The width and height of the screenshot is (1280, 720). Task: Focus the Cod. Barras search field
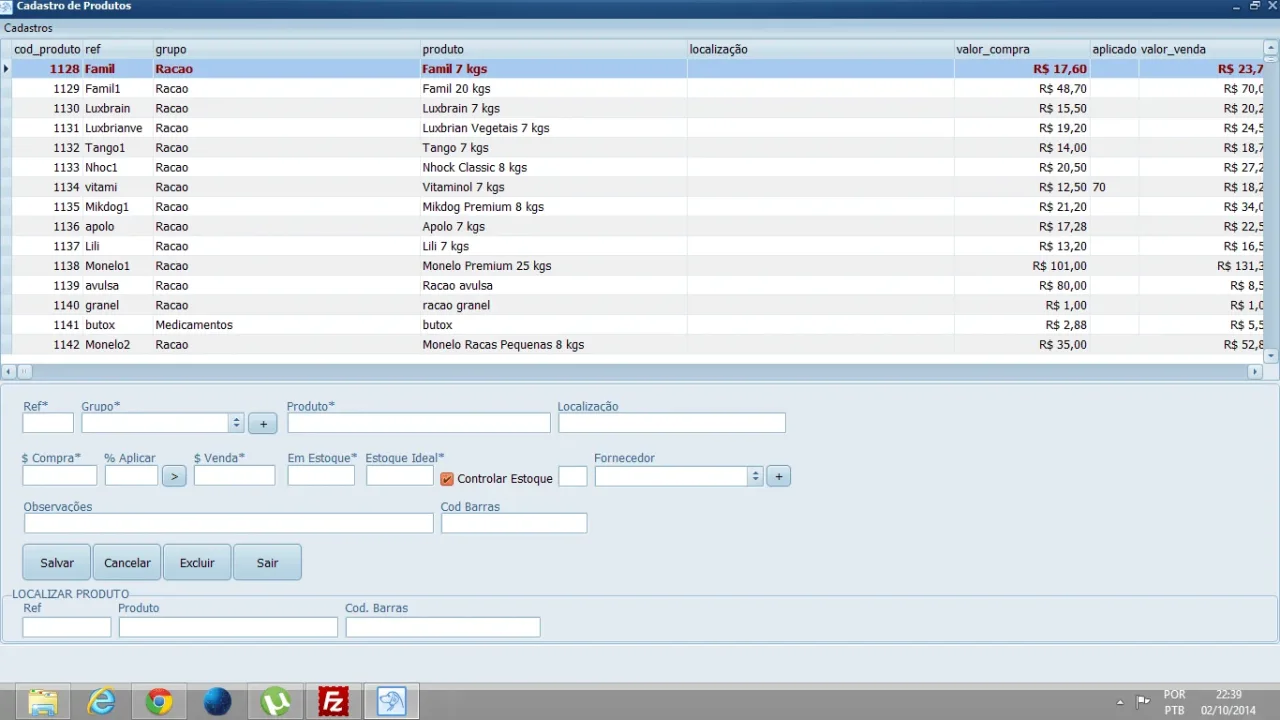443,627
